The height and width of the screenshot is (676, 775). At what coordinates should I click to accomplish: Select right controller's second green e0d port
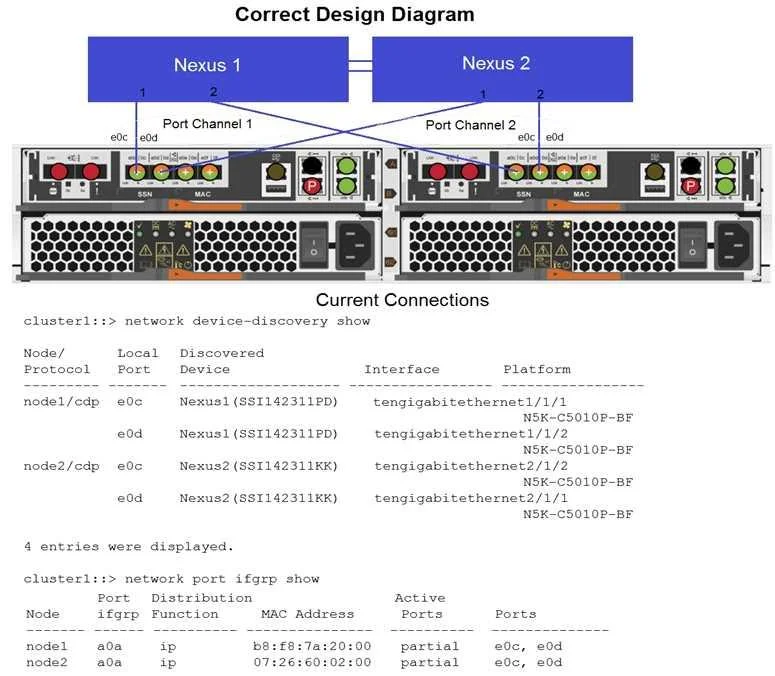pos(540,172)
